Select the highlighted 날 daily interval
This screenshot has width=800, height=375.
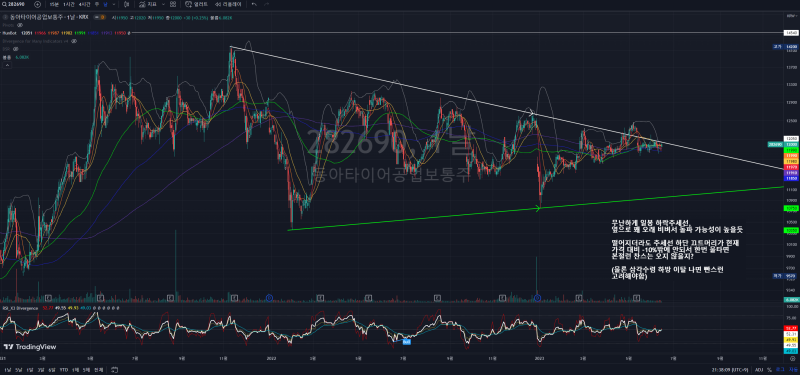[105, 4]
